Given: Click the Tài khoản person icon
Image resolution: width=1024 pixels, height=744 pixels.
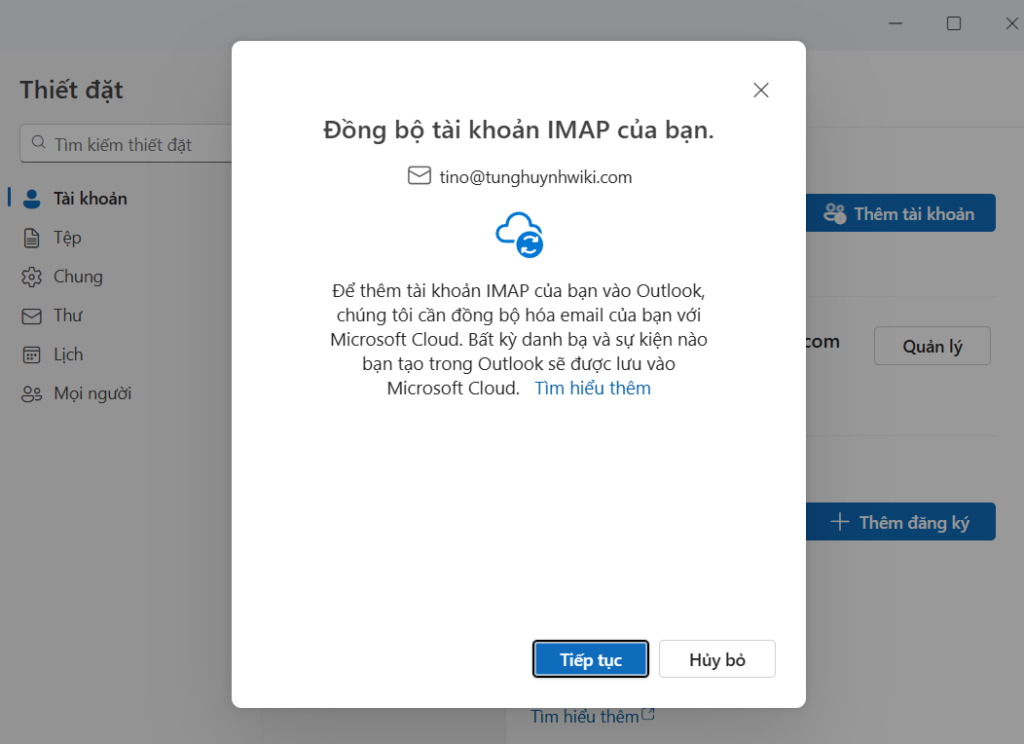Looking at the screenshot, I should [x=31, y=199].
